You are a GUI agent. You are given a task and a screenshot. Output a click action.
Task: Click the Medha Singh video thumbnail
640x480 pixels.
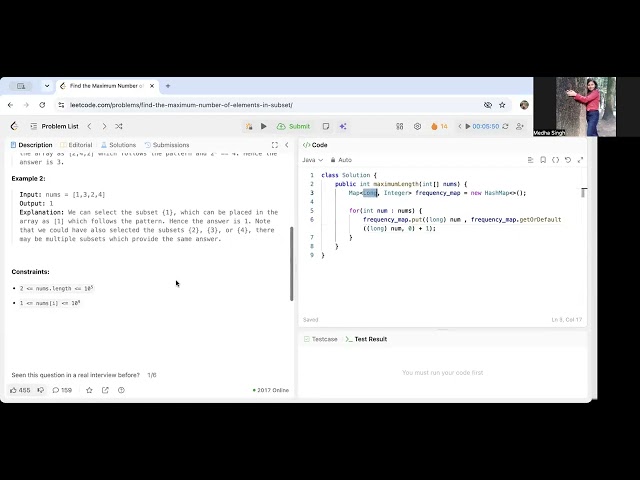coord(575,107)
